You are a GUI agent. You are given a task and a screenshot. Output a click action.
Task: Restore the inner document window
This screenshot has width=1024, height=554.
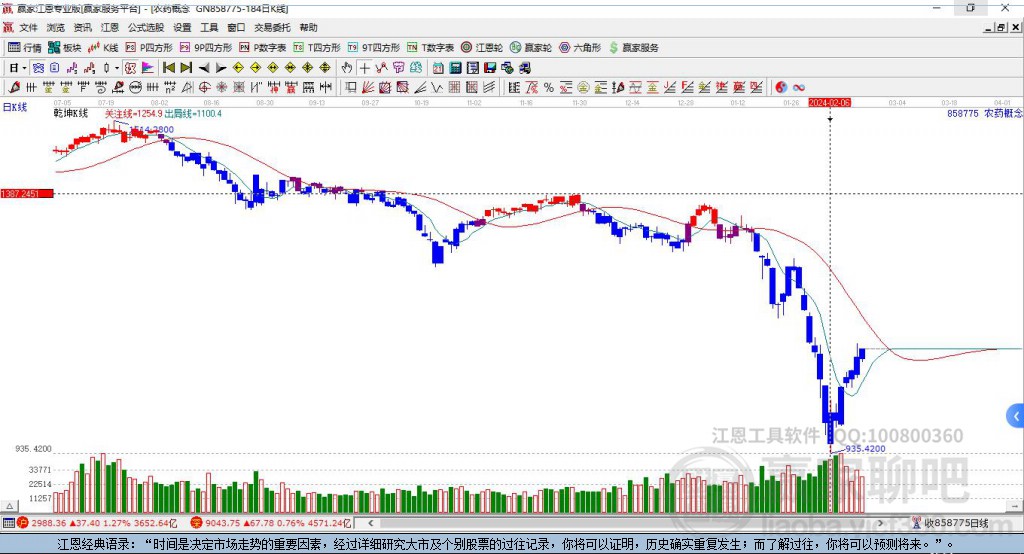coord(1002,27)
